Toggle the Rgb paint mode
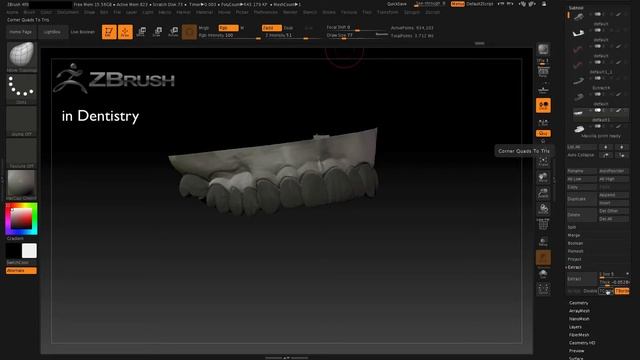Image resolution: width=640 pixels, height=360 pixels. click(228, 28)
